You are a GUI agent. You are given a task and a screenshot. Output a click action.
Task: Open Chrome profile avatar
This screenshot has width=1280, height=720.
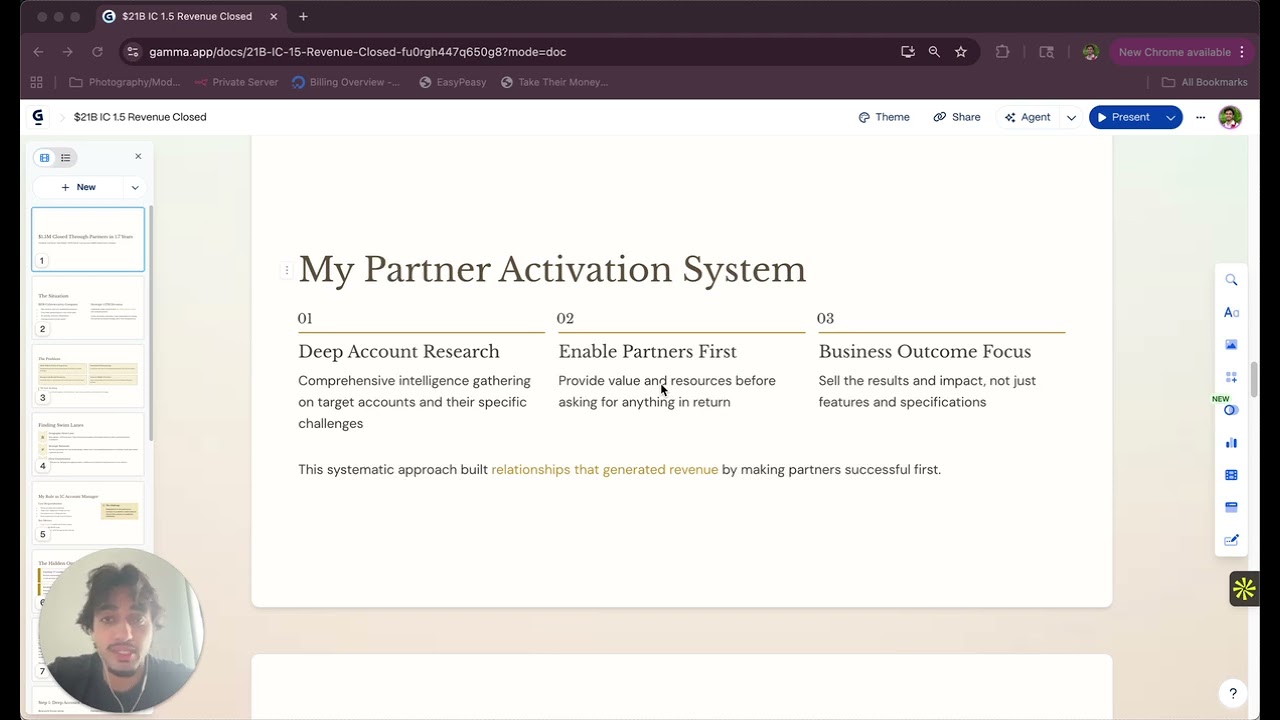click(x=1091, y=52)
